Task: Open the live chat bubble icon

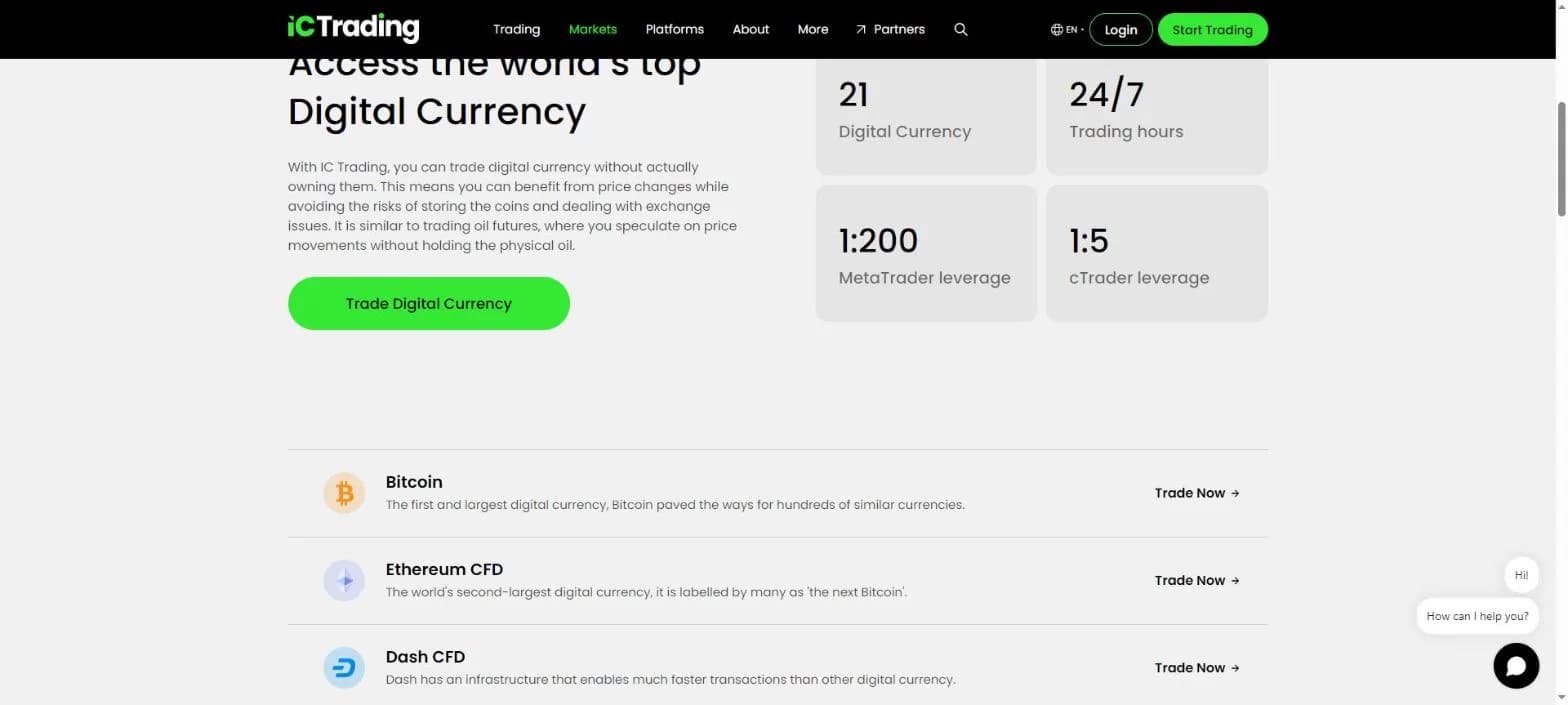Action: tap(1516, 666)
